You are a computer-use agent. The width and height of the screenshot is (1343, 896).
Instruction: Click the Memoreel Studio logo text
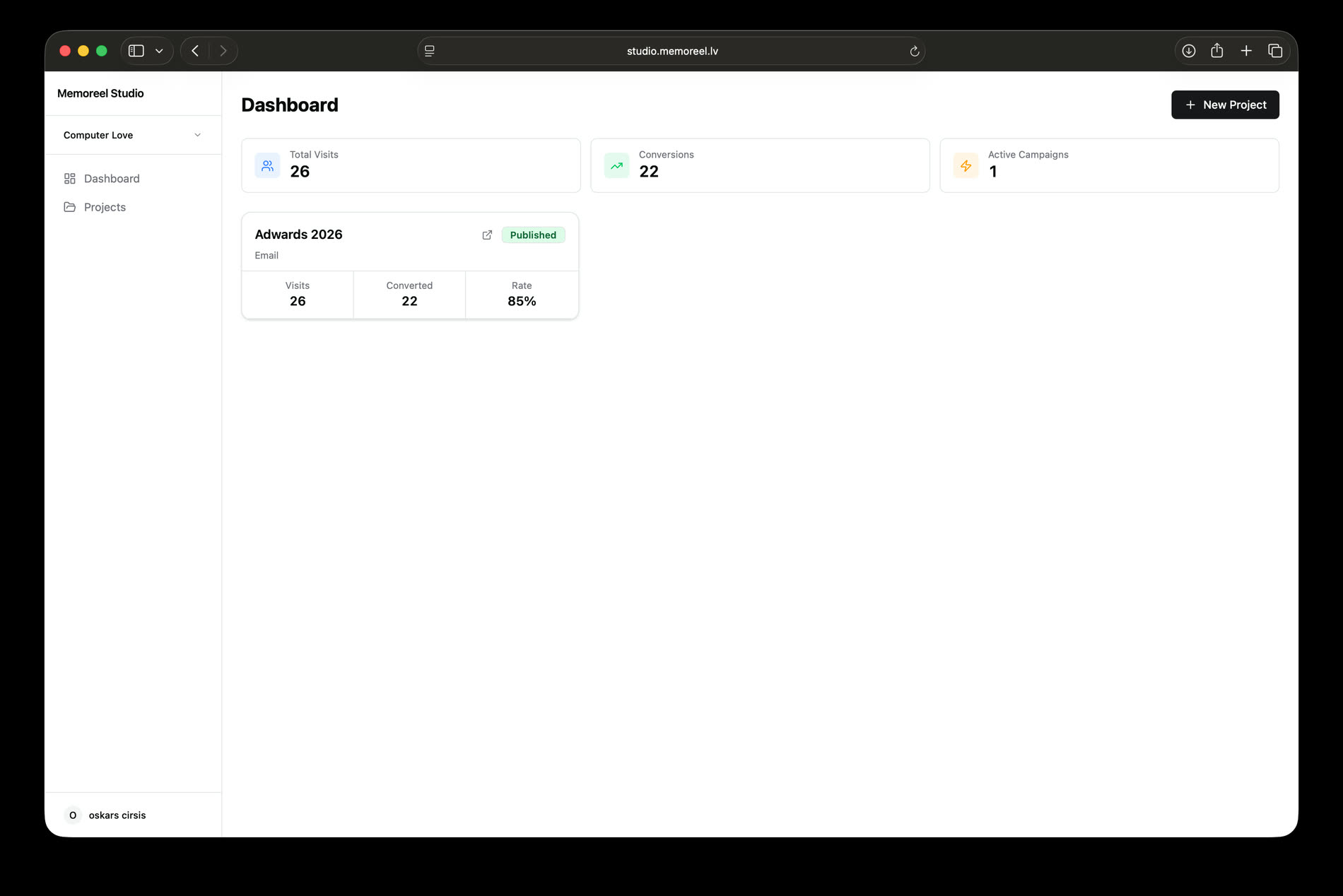(x=100, y=93)
